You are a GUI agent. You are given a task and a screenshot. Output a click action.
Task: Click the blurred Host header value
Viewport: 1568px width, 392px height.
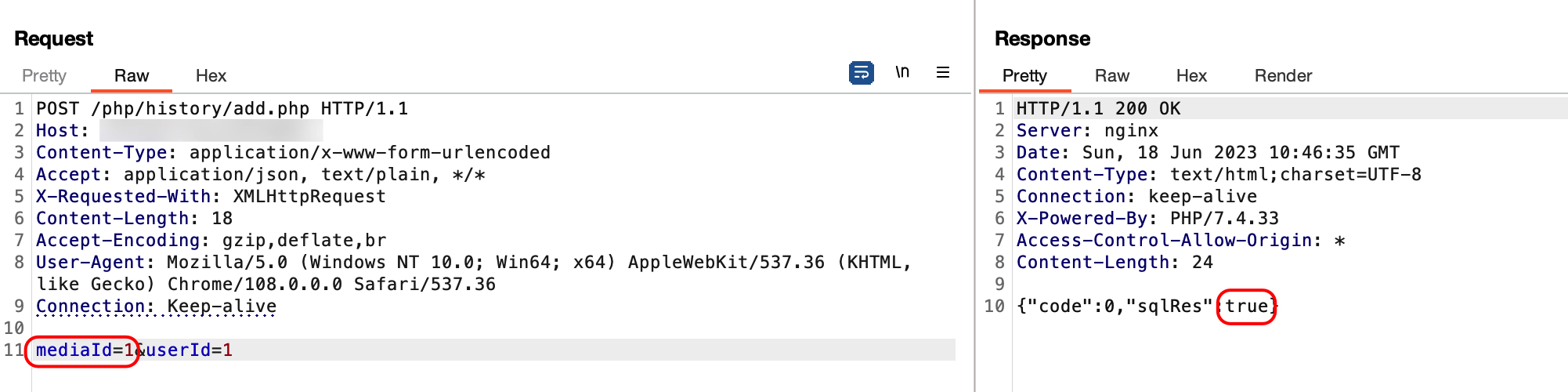click(211, 131)
